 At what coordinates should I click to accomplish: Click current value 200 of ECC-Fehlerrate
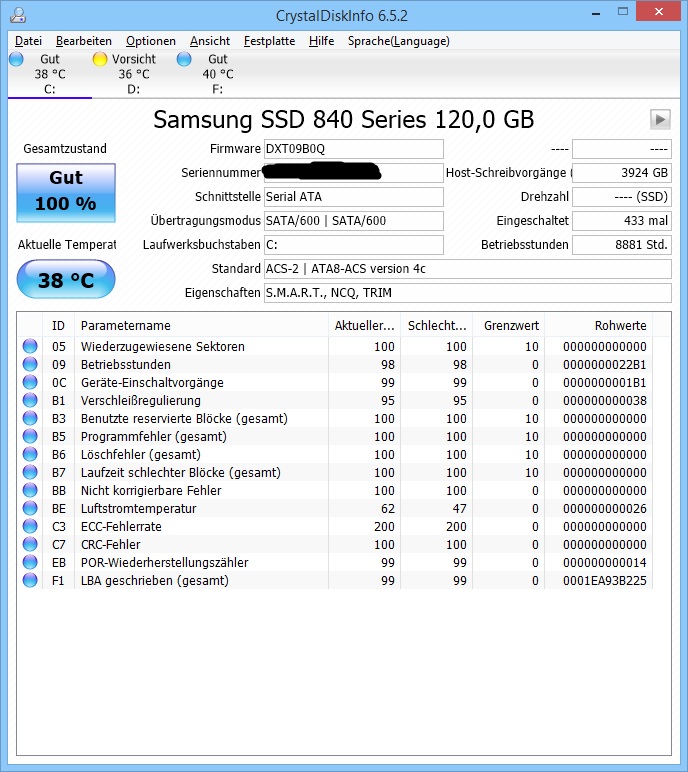384,527
